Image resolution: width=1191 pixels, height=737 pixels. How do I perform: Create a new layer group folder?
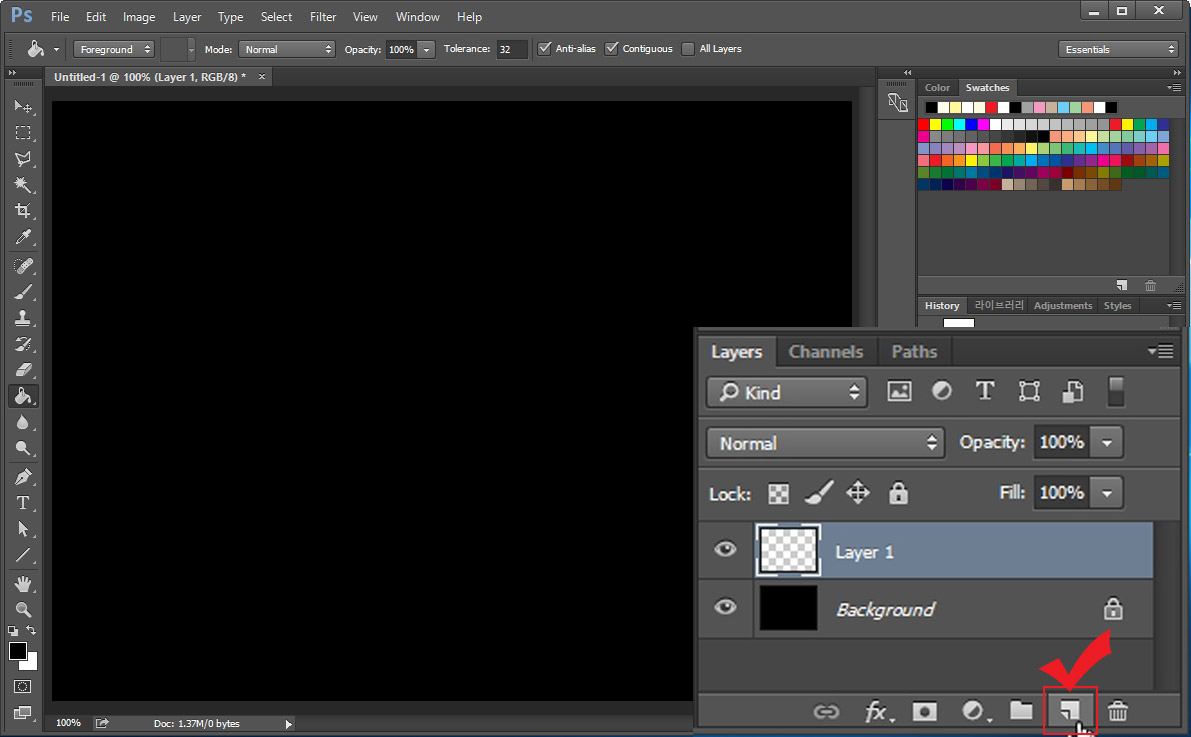[x=1022, y=710]
